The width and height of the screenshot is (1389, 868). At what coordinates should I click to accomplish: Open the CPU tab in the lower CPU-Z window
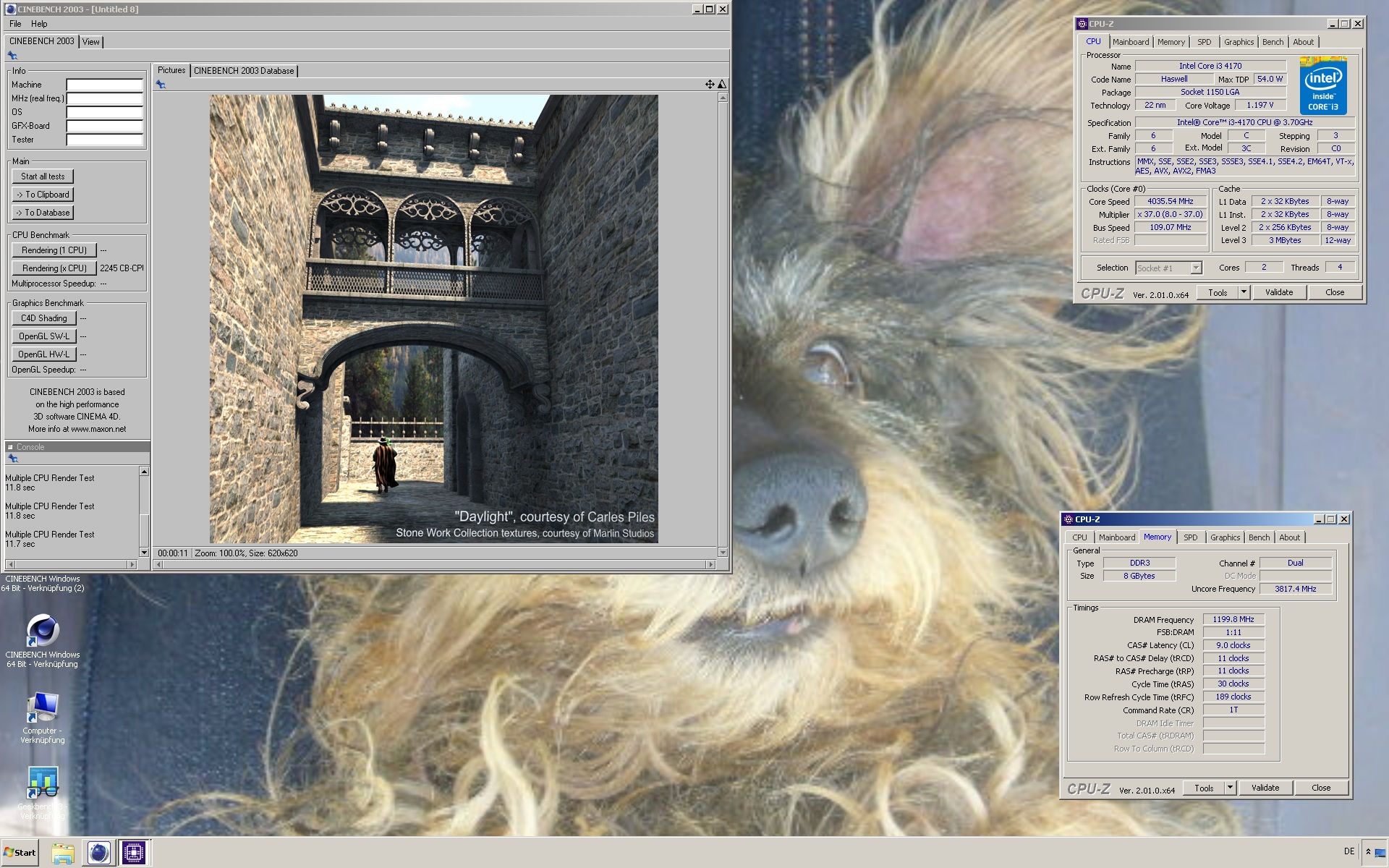point(1079,537)
